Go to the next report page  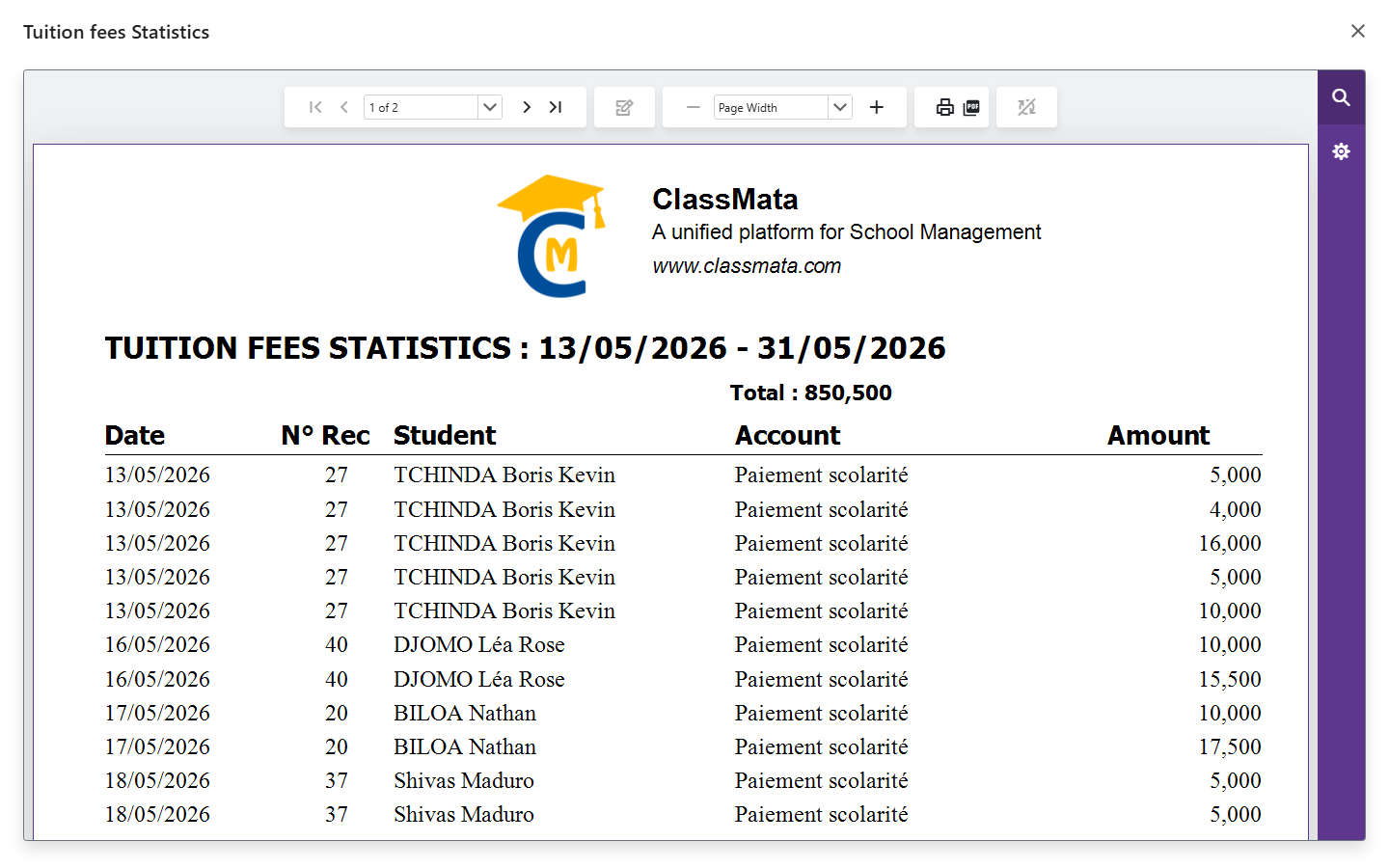(x=527, y=107)
